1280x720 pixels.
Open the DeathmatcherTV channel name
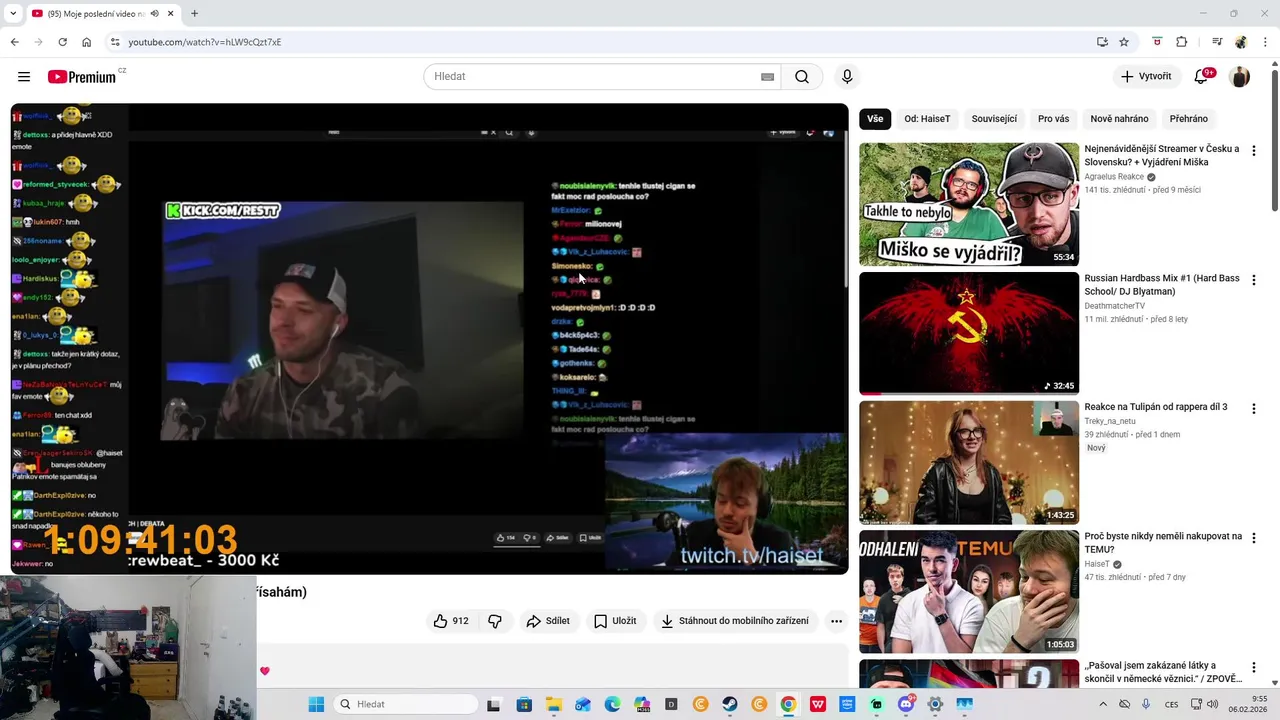pos(1115,306)
